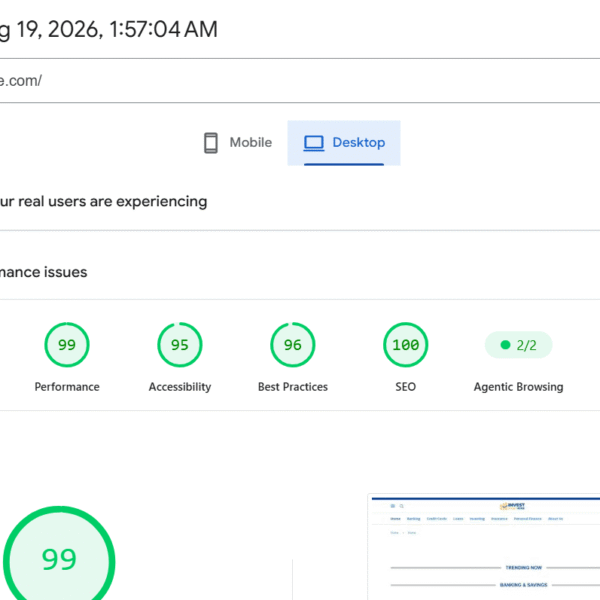
Task: Focus the URL input field
Action: point(300,81)
